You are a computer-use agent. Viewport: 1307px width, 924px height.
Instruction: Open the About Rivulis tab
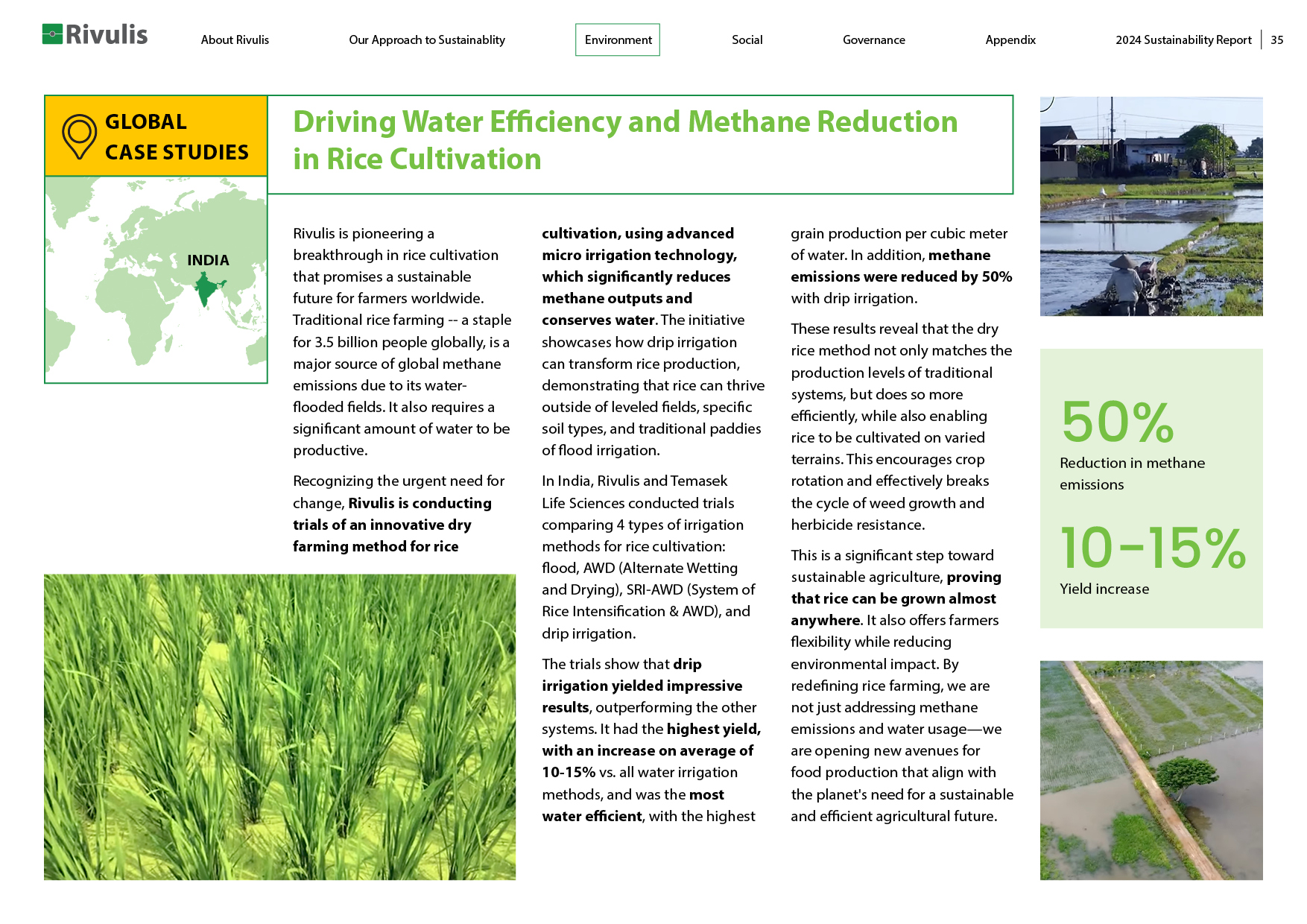[235, 40]
